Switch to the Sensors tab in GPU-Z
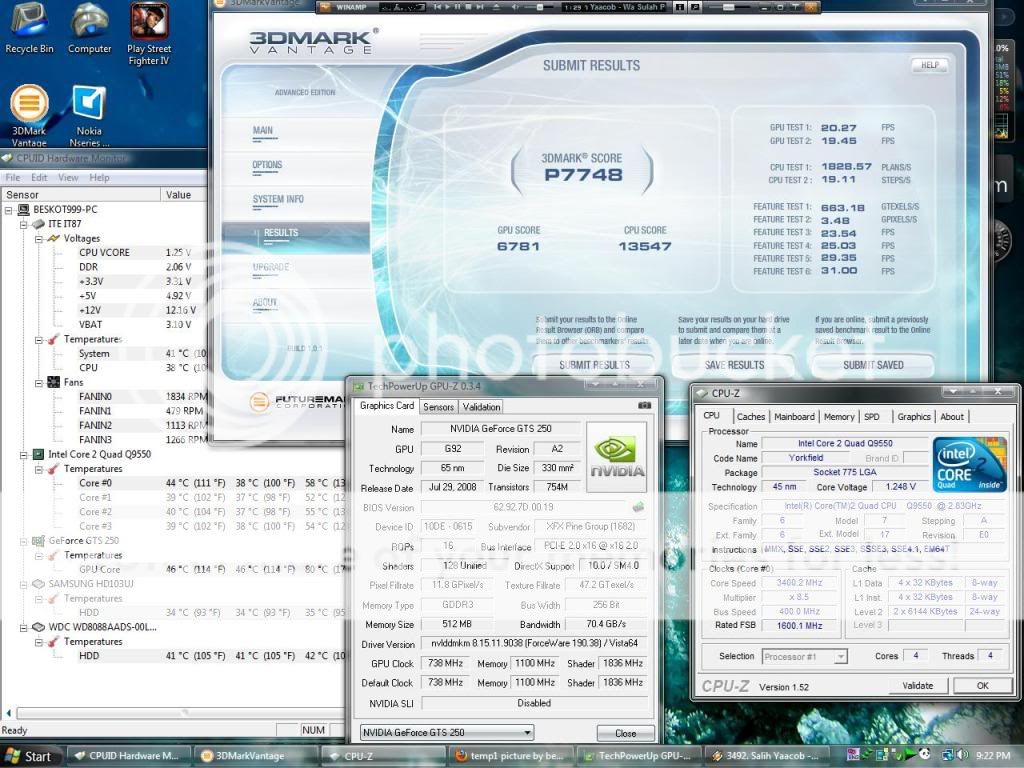 (x=438, y=407)
